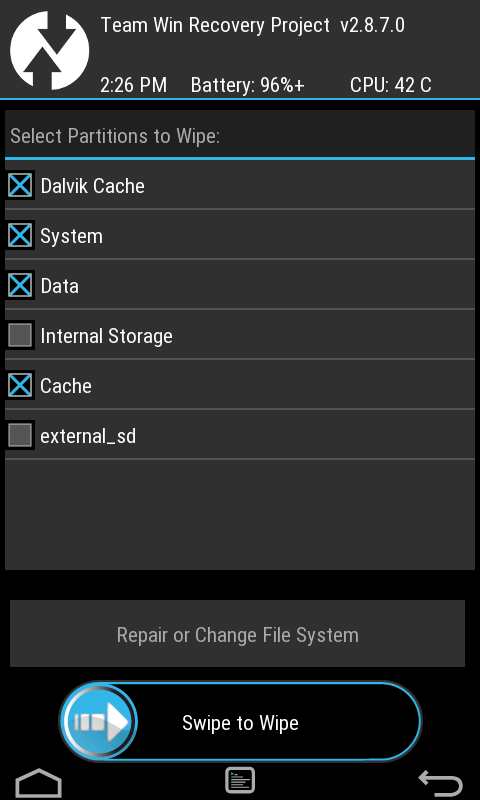Screen dimensions: 480x800
Task: Uncheck the Data partition checkbox
Action: (20, 285)
